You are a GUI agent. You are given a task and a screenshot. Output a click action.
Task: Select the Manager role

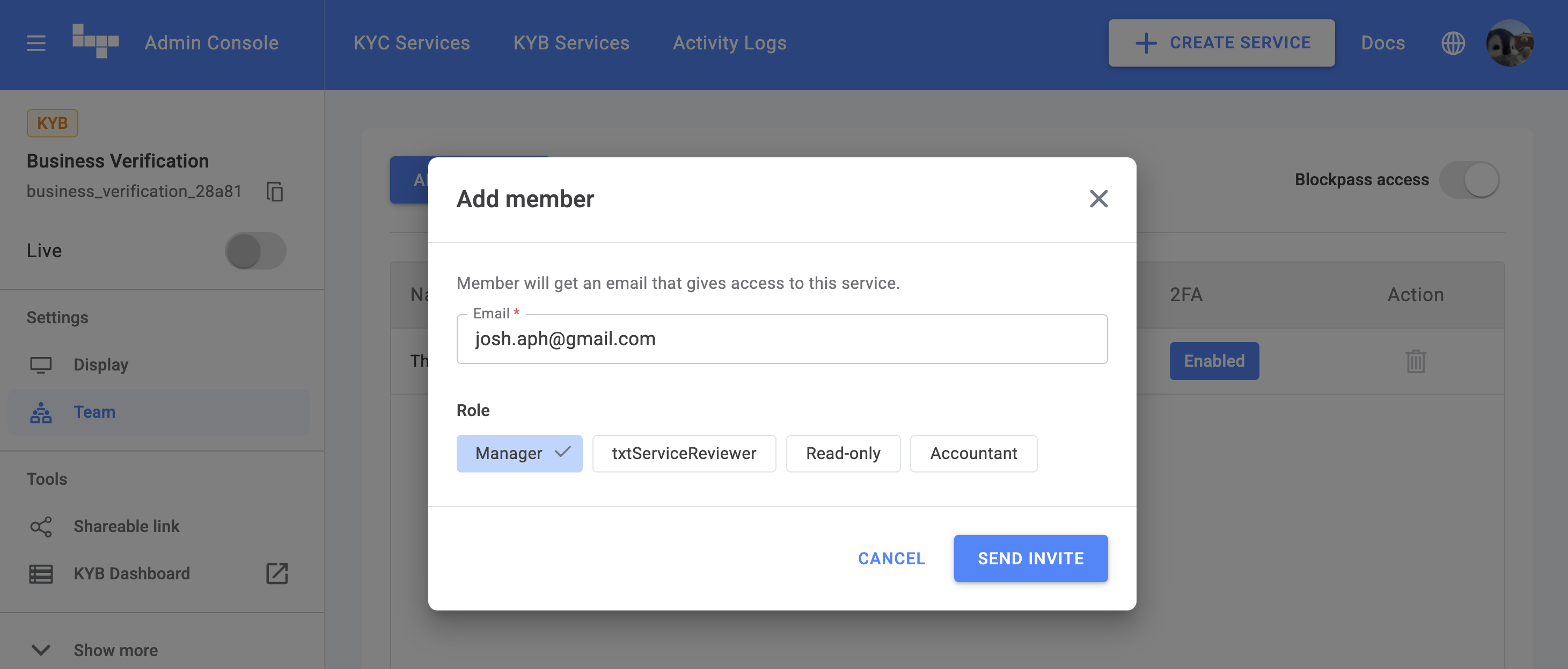click(x=519, y=453)
